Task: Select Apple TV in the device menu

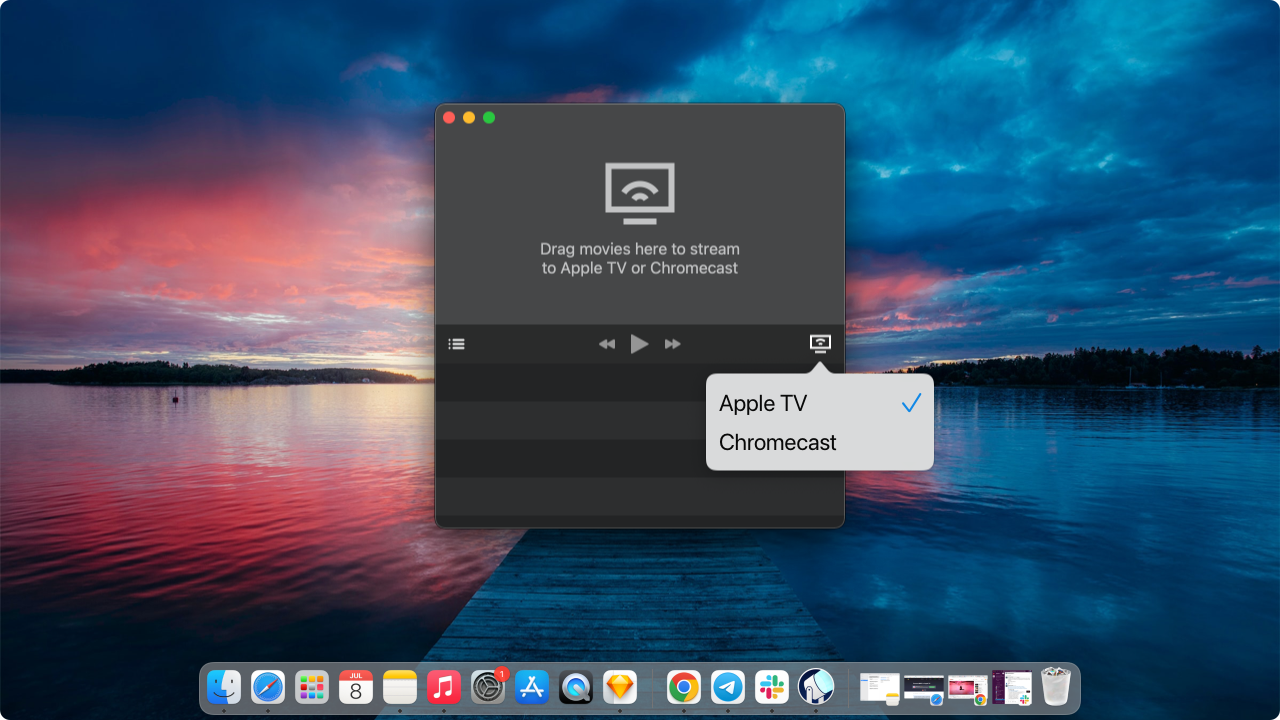Action: [820, 403]
